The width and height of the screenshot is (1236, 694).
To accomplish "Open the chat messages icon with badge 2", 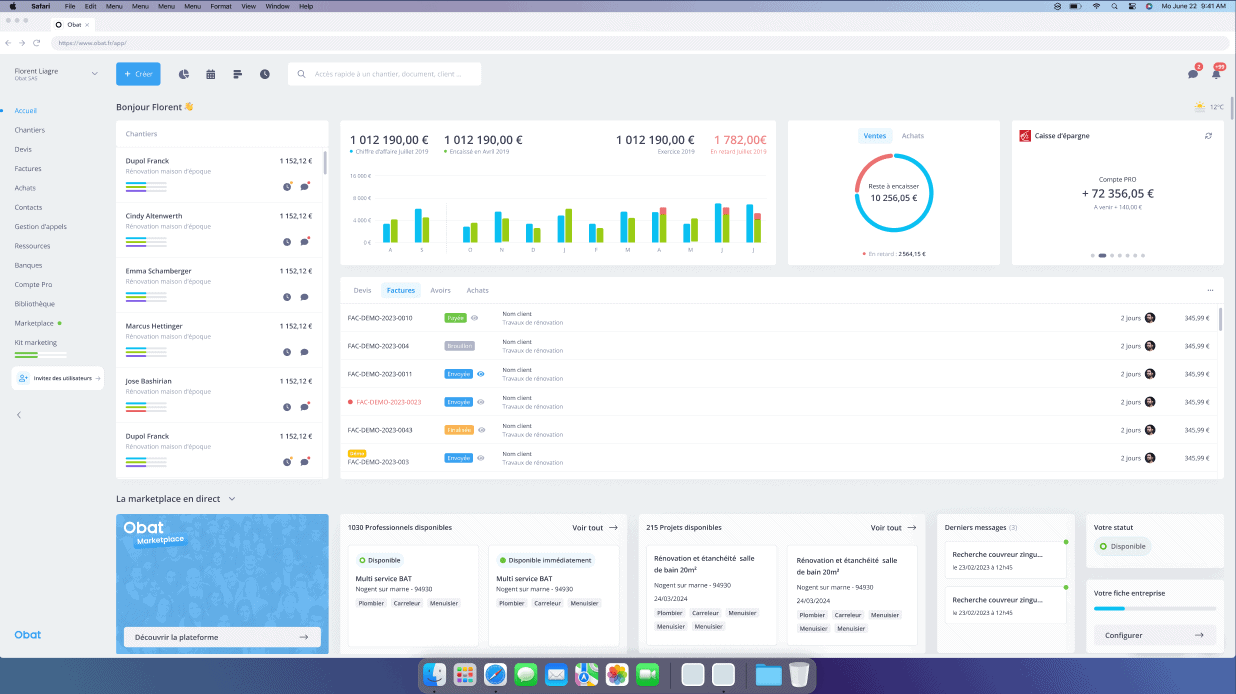I will click(1193, 74).
